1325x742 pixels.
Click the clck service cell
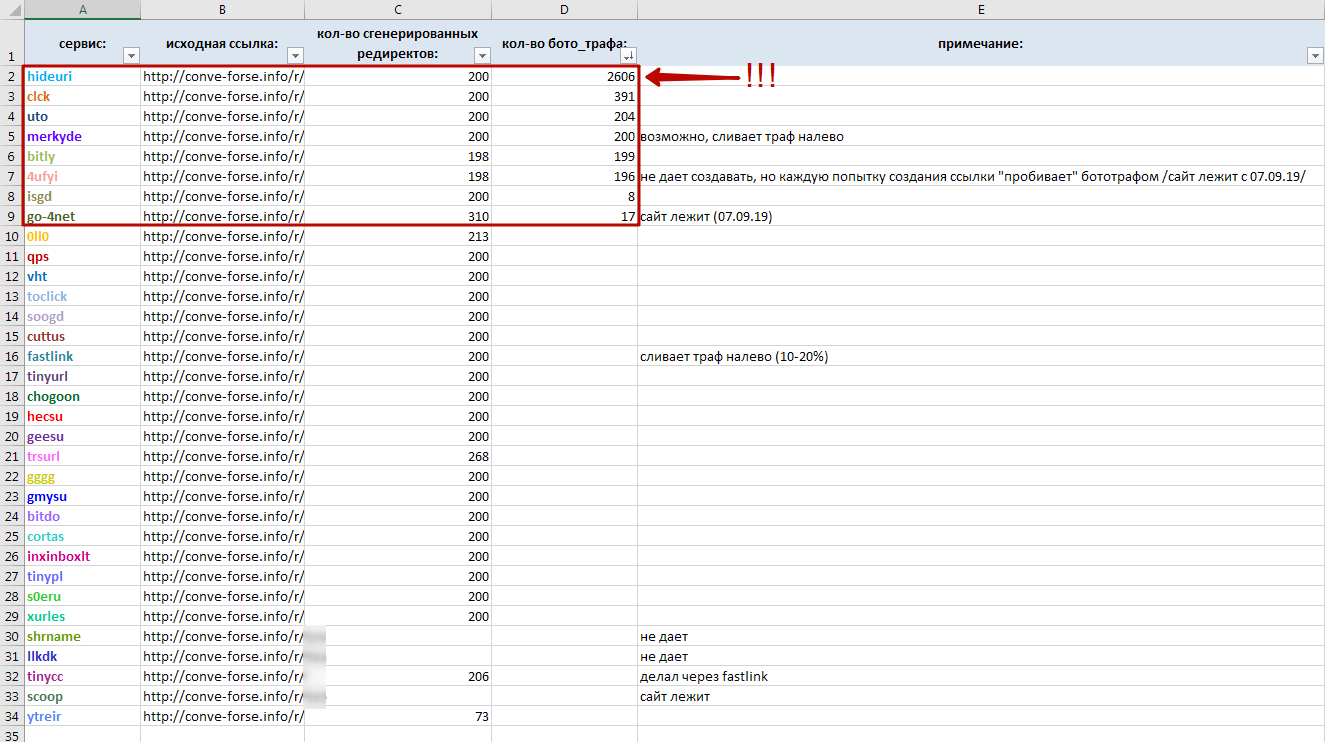[x=82, y=96]
